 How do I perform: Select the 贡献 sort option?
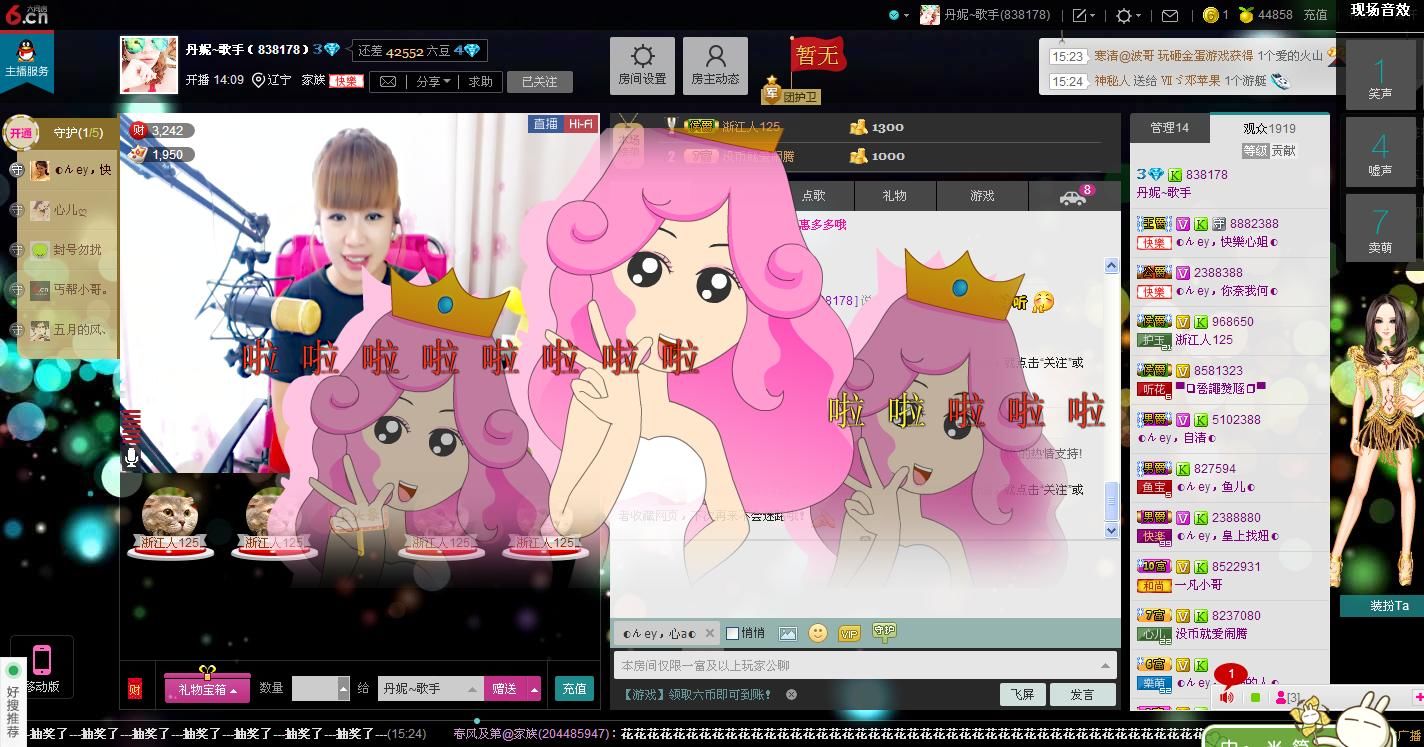1284,151
